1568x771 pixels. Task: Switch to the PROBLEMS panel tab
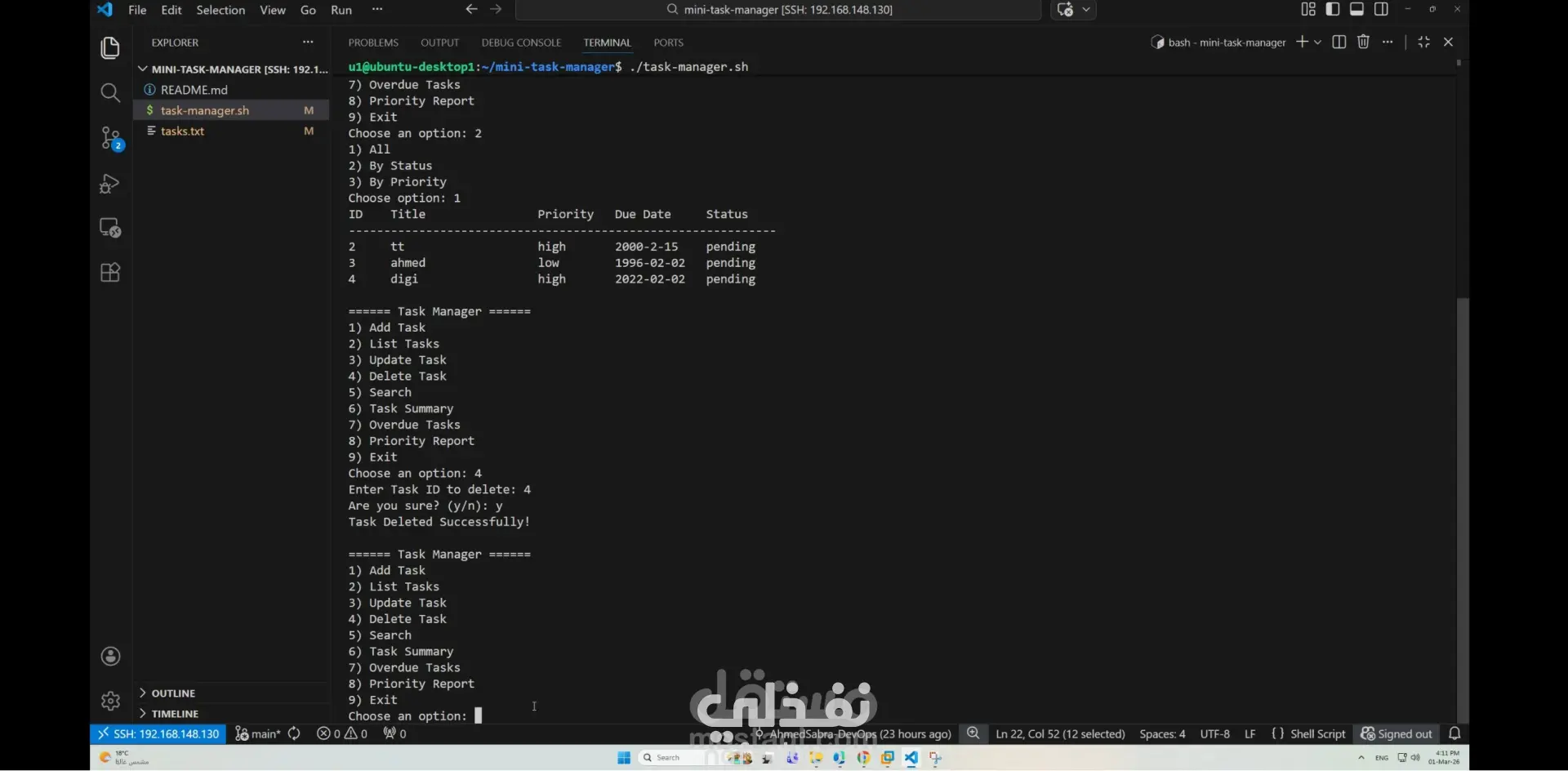click(x=373, y=42)
